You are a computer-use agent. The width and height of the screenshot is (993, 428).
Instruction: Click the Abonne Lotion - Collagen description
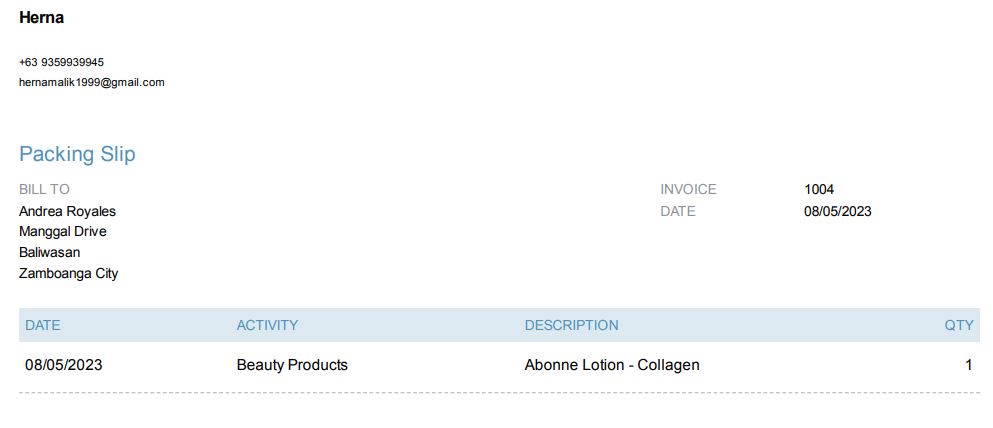pos(612,365)
